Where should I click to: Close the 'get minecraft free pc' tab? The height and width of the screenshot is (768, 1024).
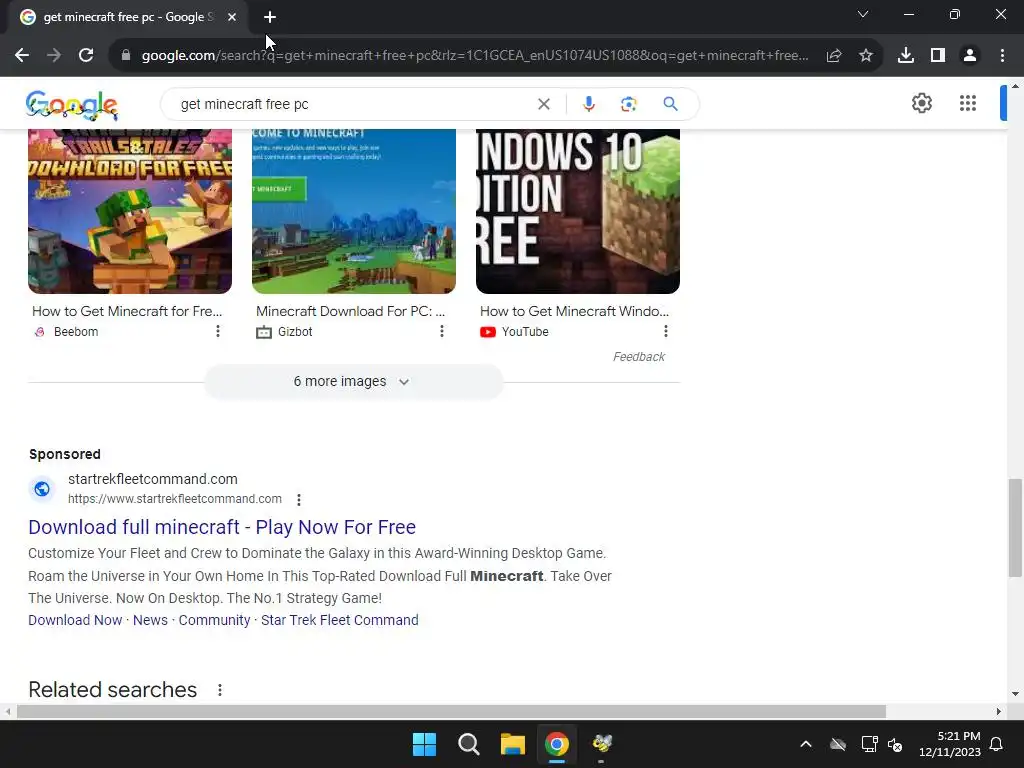click(x=232, y=17)
